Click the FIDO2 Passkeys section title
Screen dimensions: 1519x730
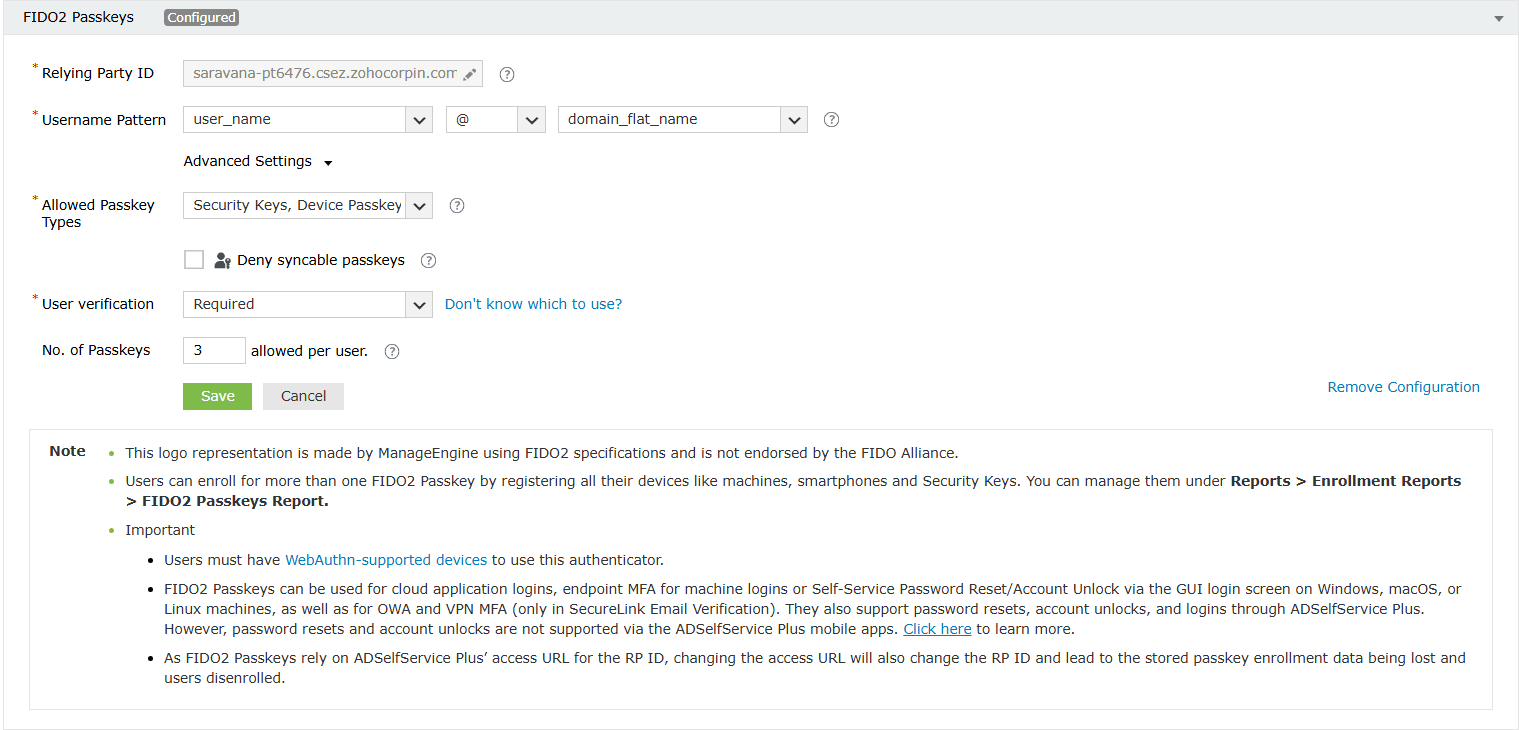click(x=78, y=18)
